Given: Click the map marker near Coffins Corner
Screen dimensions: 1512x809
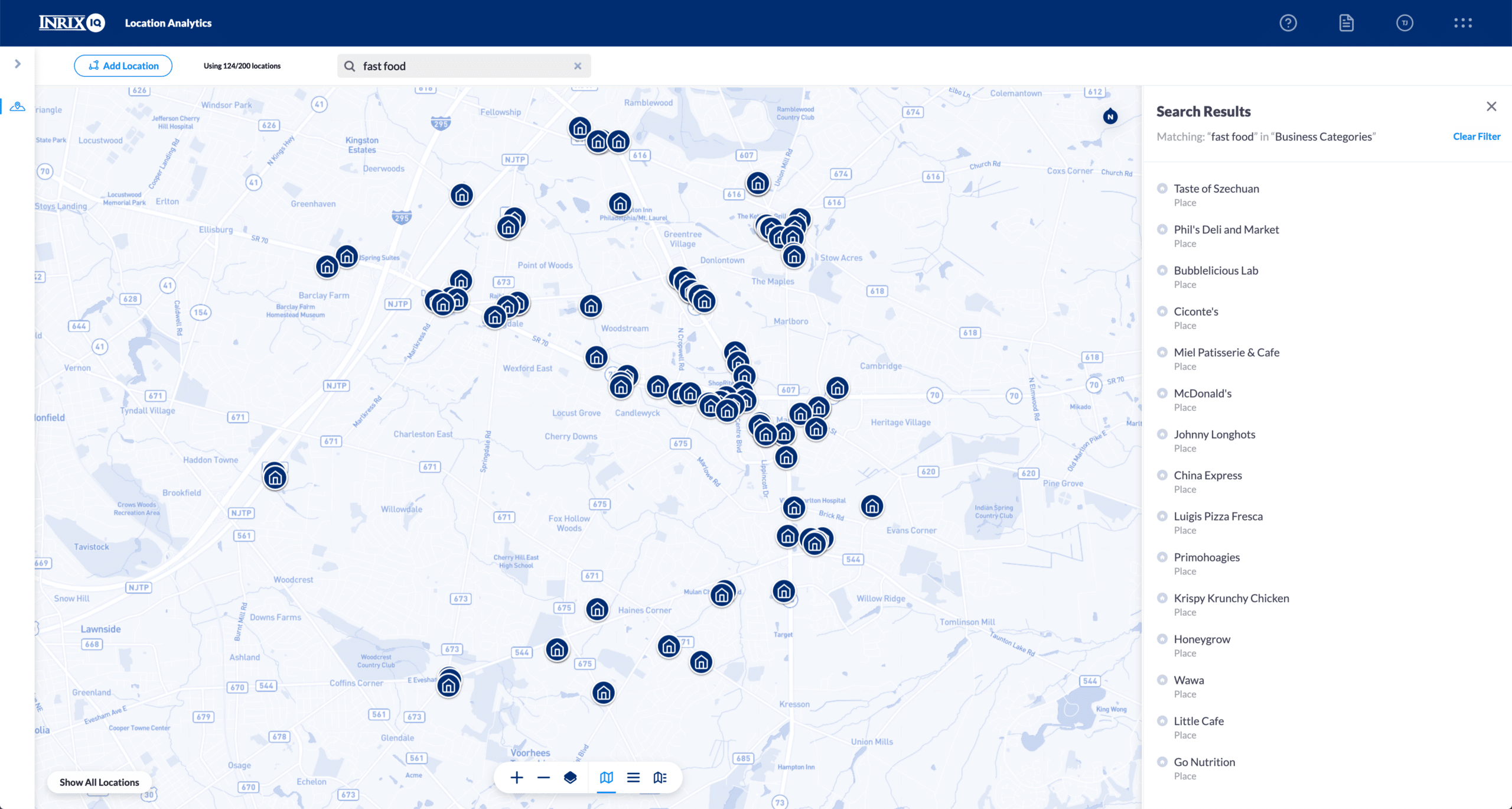Looking at the screenshot, I should click(x=449, y=685).
